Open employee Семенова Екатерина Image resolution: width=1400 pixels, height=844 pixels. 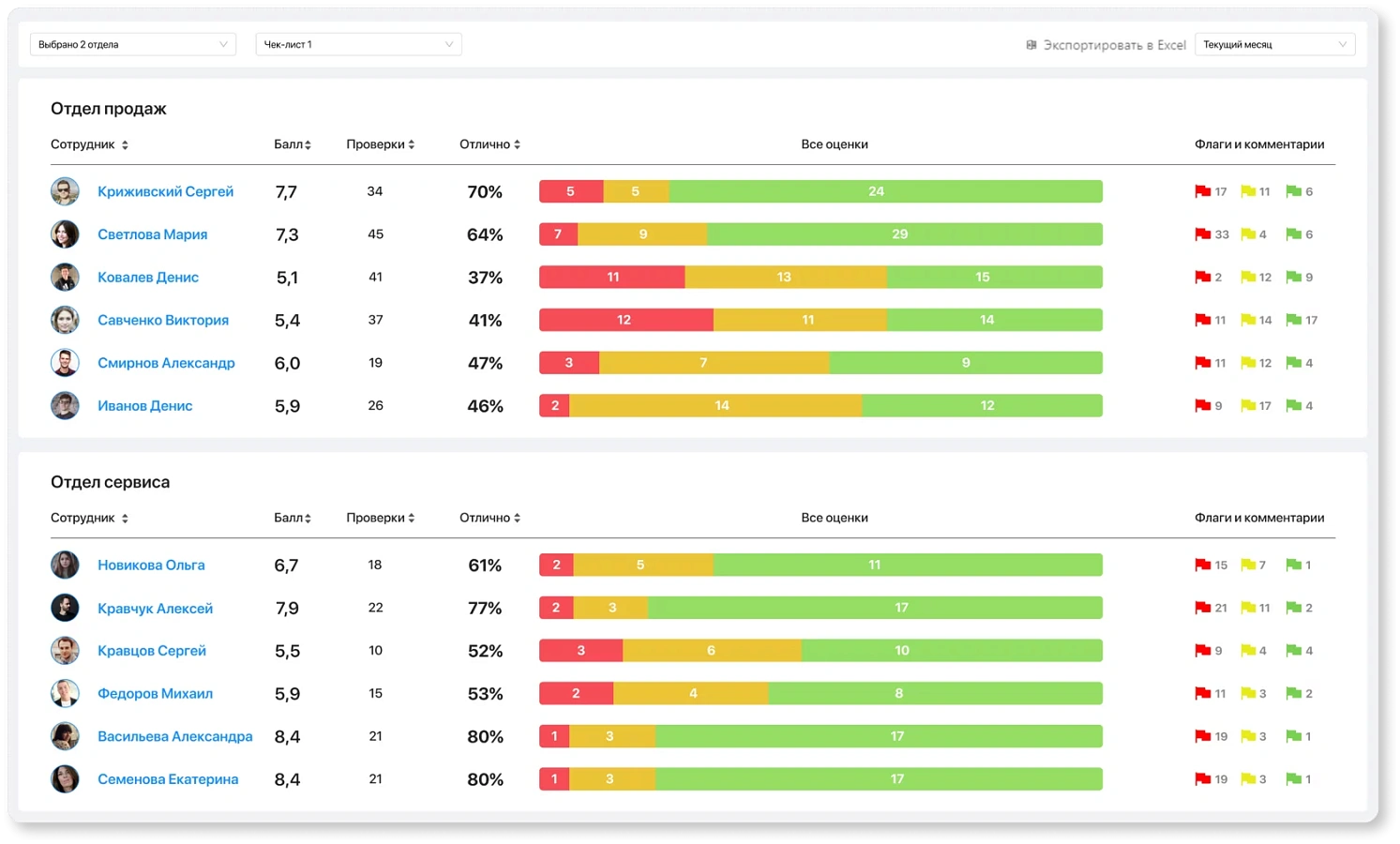pyautogui.click(x=168, y=779)
